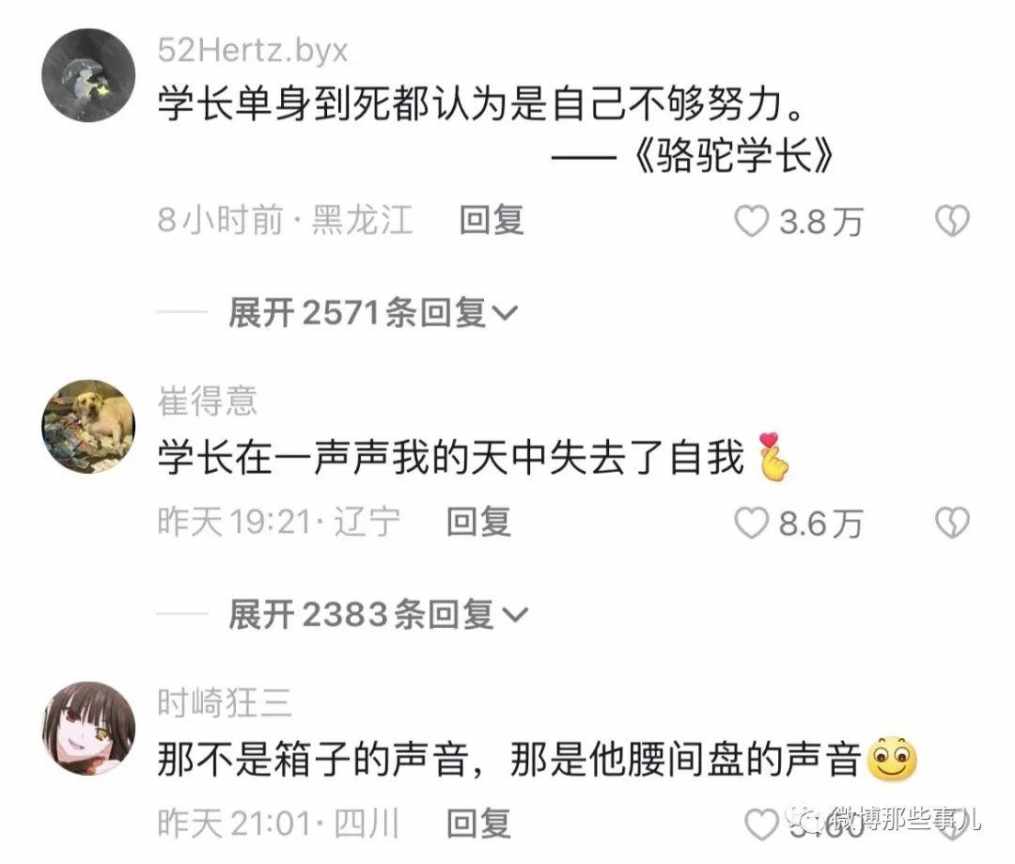Screen dimensions: 1015x864
Task: Open 崔得意's dog avatar
Action: point(89,426)
